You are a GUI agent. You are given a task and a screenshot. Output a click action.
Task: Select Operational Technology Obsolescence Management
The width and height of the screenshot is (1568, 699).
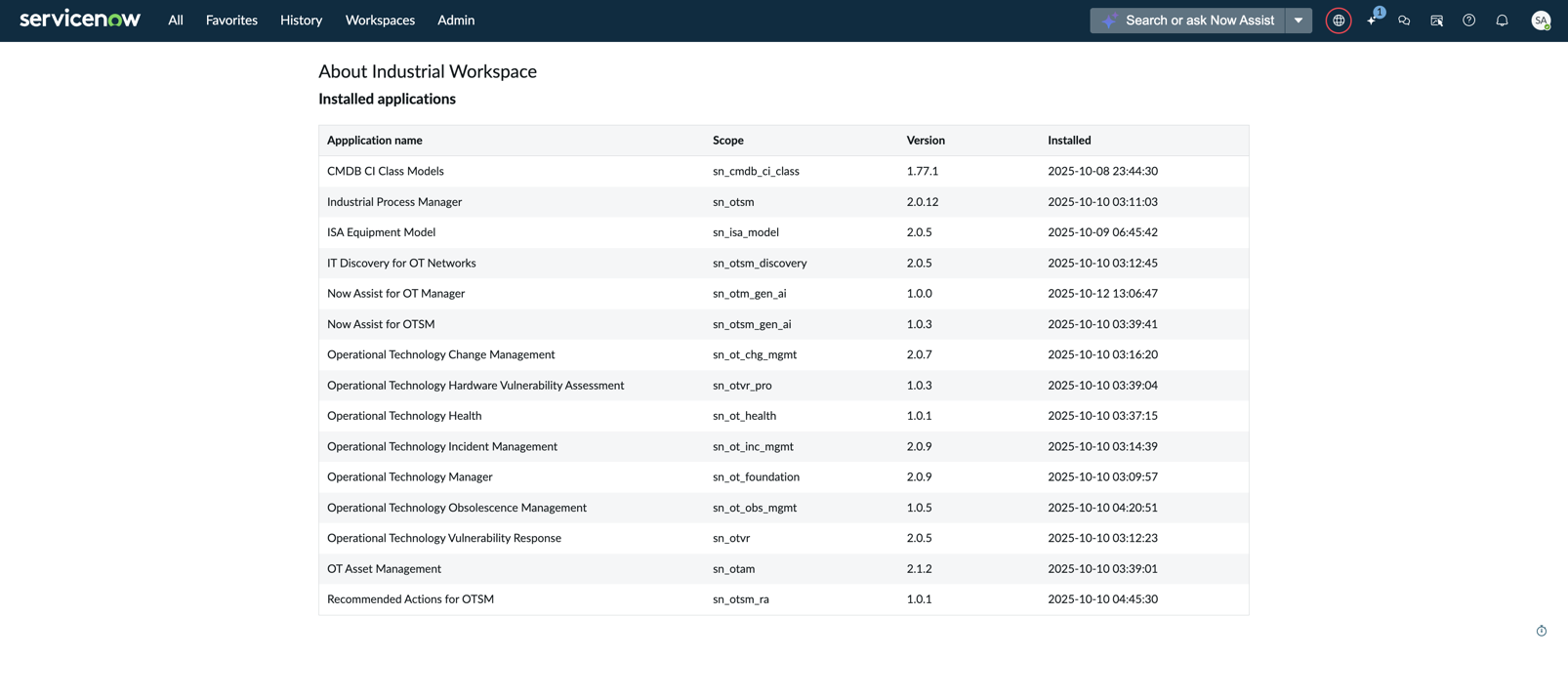pos(457,508)
